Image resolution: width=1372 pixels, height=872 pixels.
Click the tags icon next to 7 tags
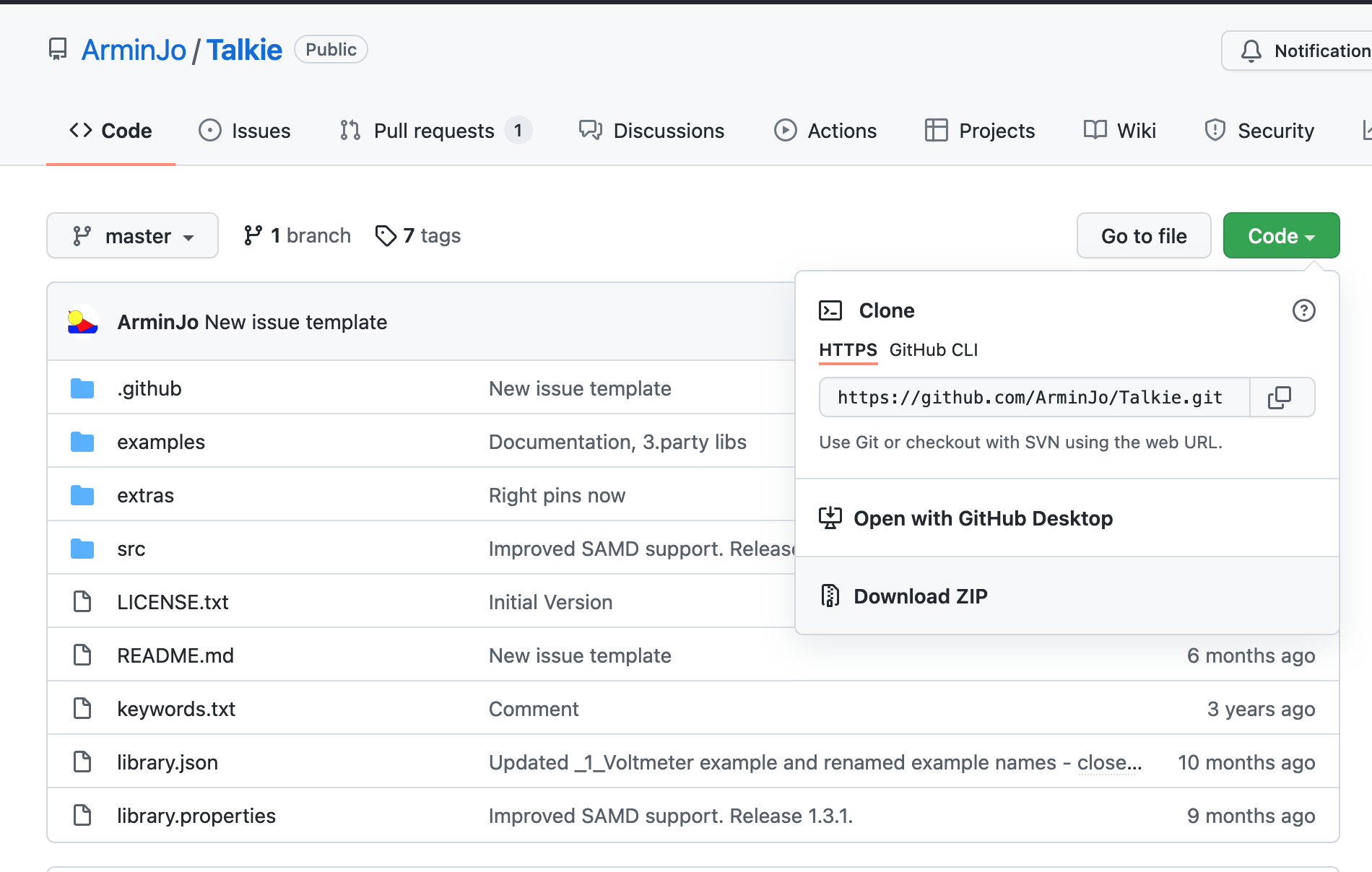click(x=386, y=235)
